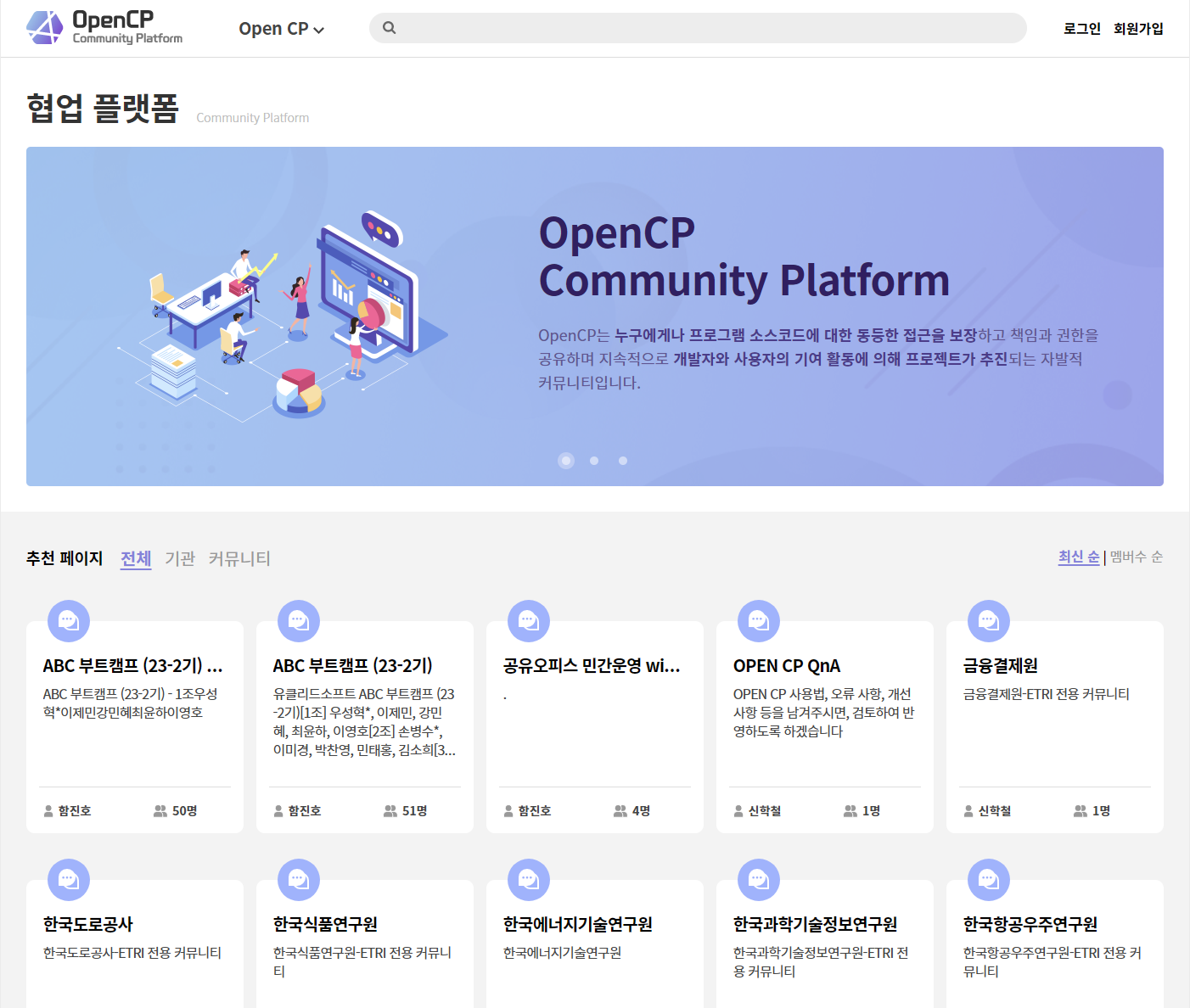Sort pages by 멤버수 순

pyautogui.click(x=1136, y=557)
